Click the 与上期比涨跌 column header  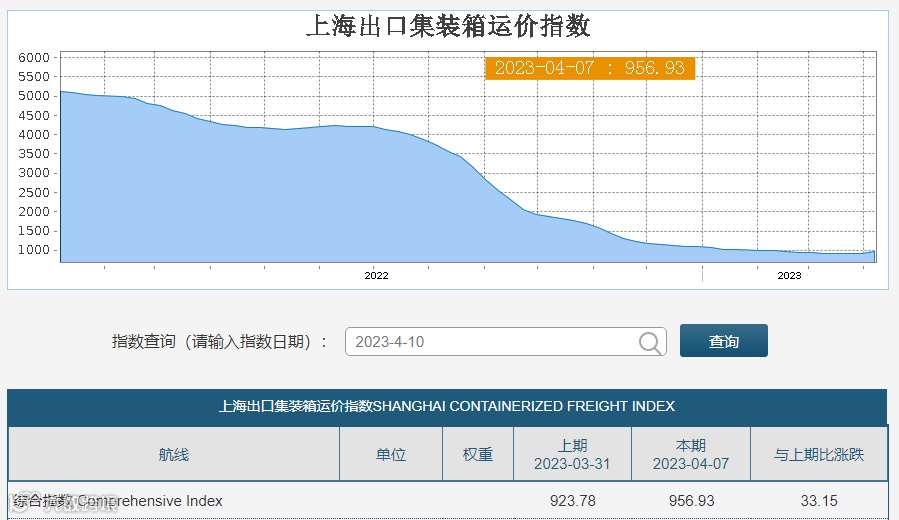click(x=819, y=455)
